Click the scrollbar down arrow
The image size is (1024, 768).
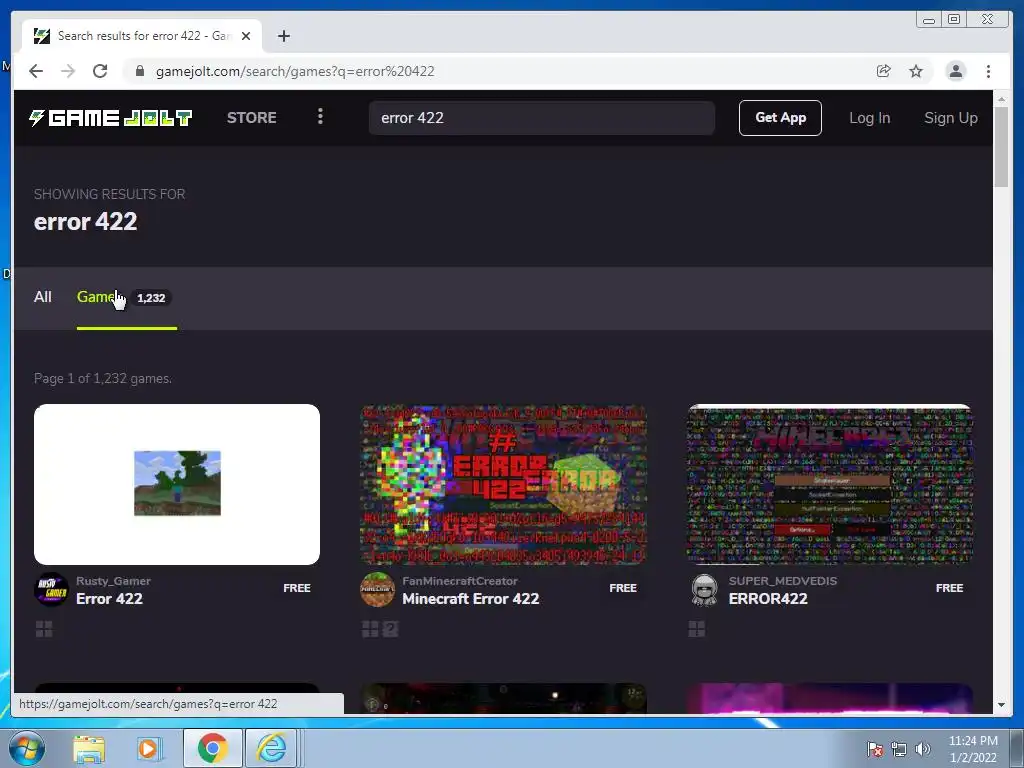coord(1001,705)
